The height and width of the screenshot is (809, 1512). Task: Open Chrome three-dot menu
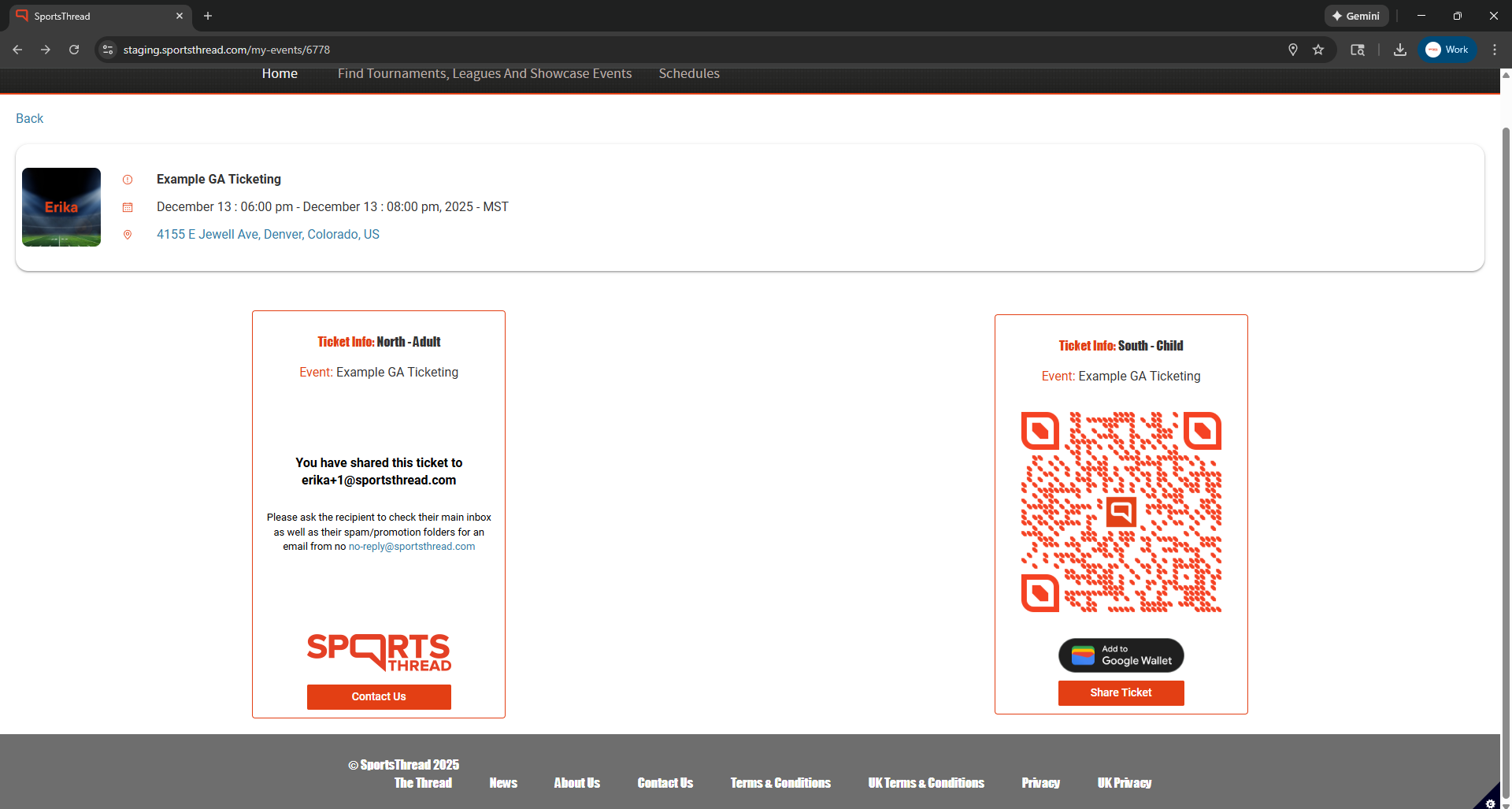point(1495,50)
